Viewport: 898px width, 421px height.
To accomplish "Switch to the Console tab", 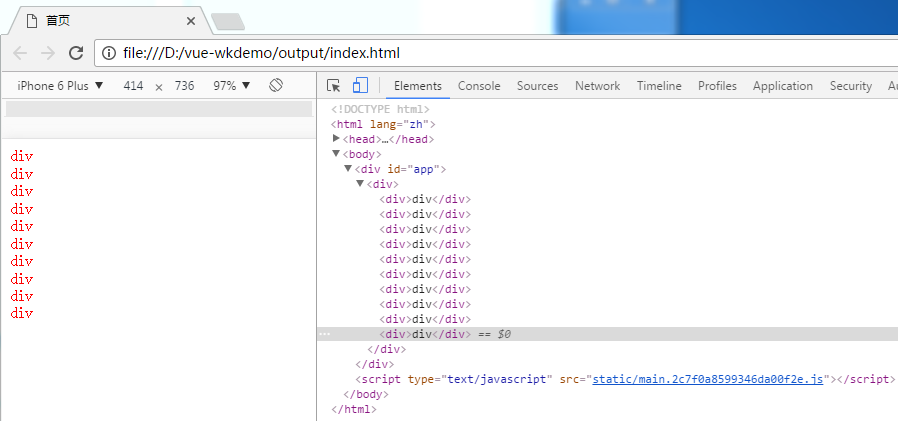I will [479, 86].
